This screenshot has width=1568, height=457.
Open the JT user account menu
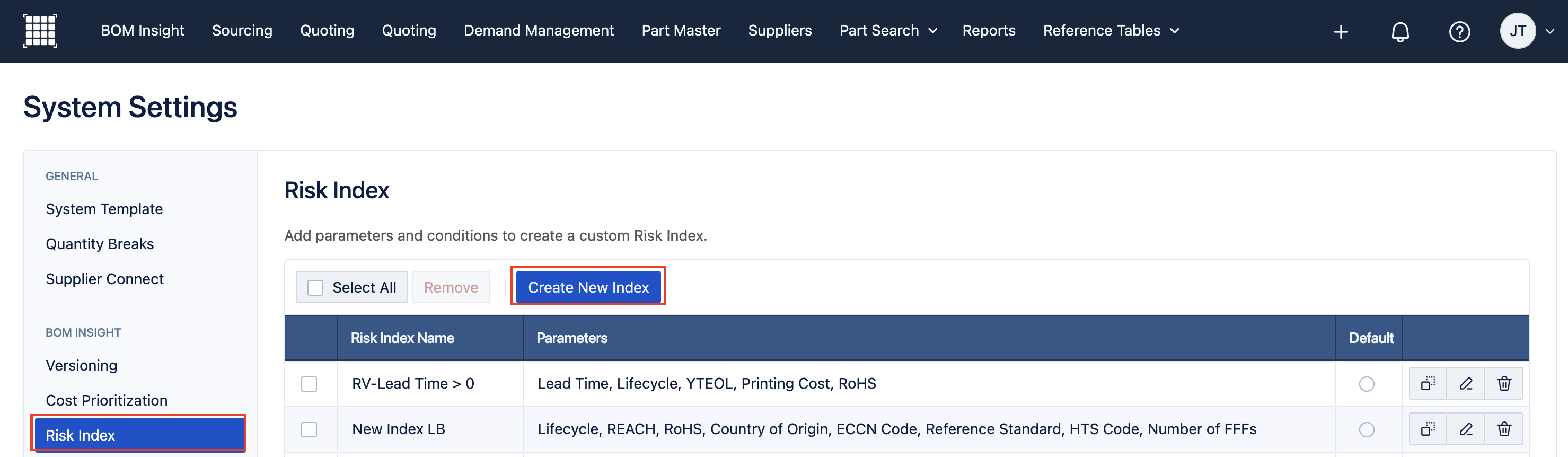[1527, 31]
